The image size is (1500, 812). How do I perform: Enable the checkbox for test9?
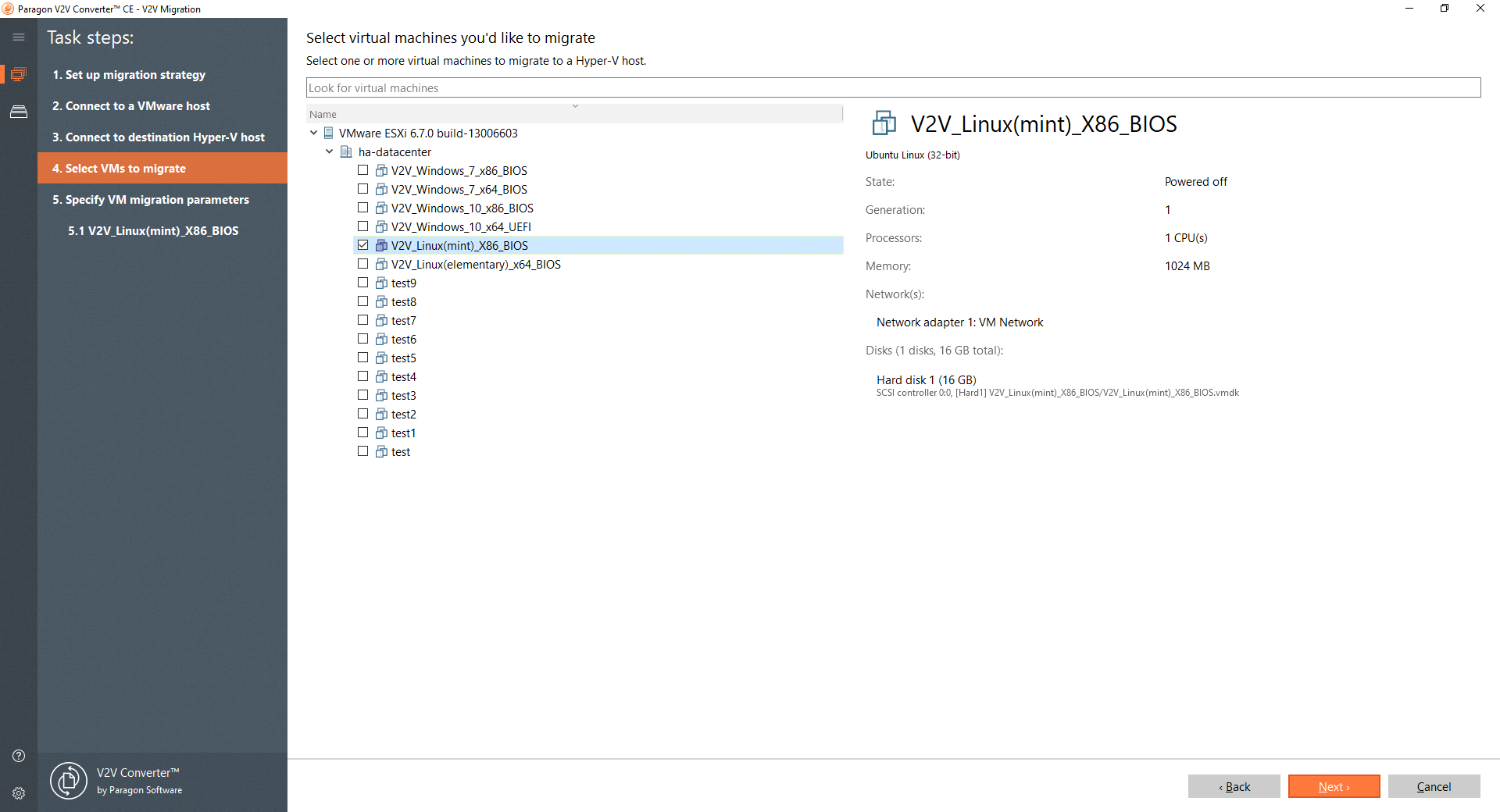[362, 282]
